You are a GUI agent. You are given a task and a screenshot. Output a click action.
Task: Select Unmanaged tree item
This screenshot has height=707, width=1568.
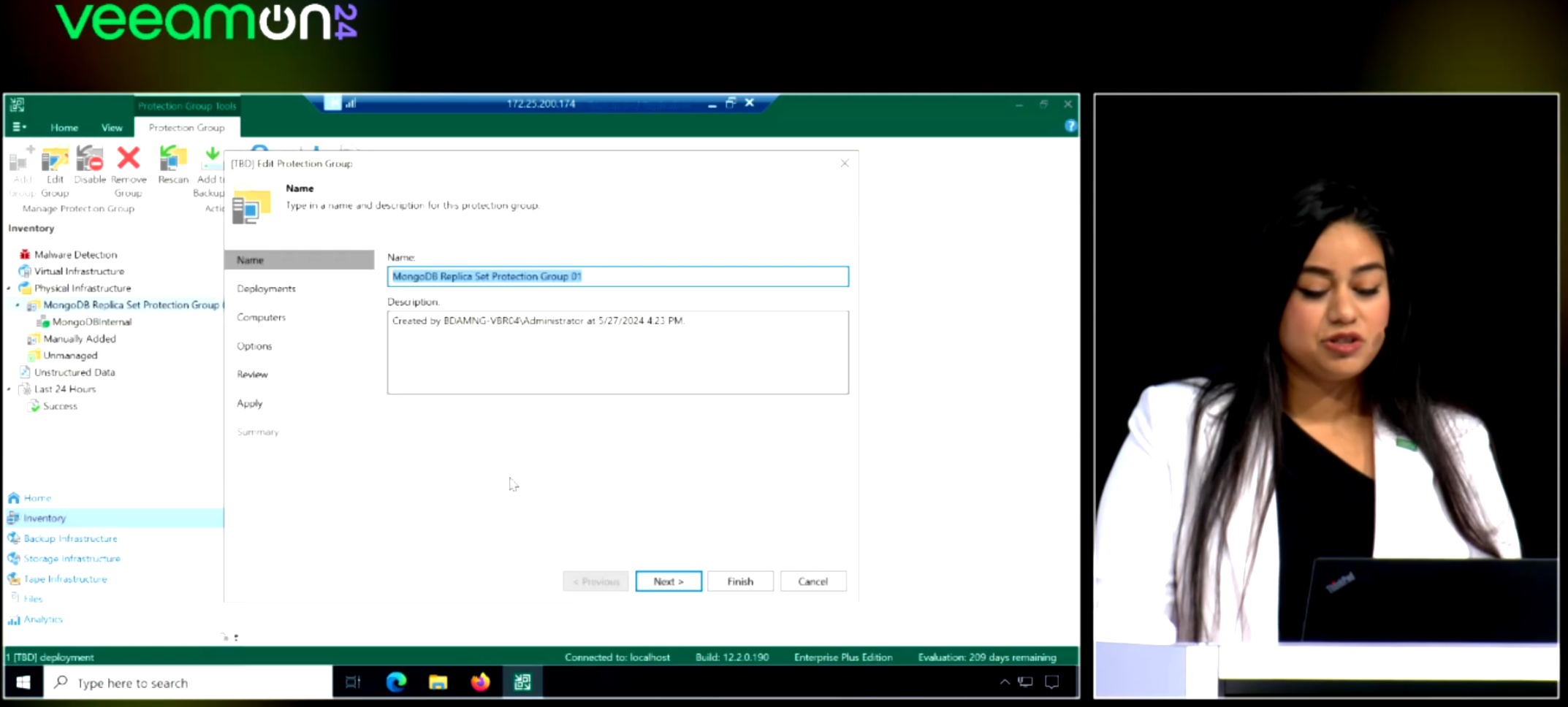[x=69, y=355]
